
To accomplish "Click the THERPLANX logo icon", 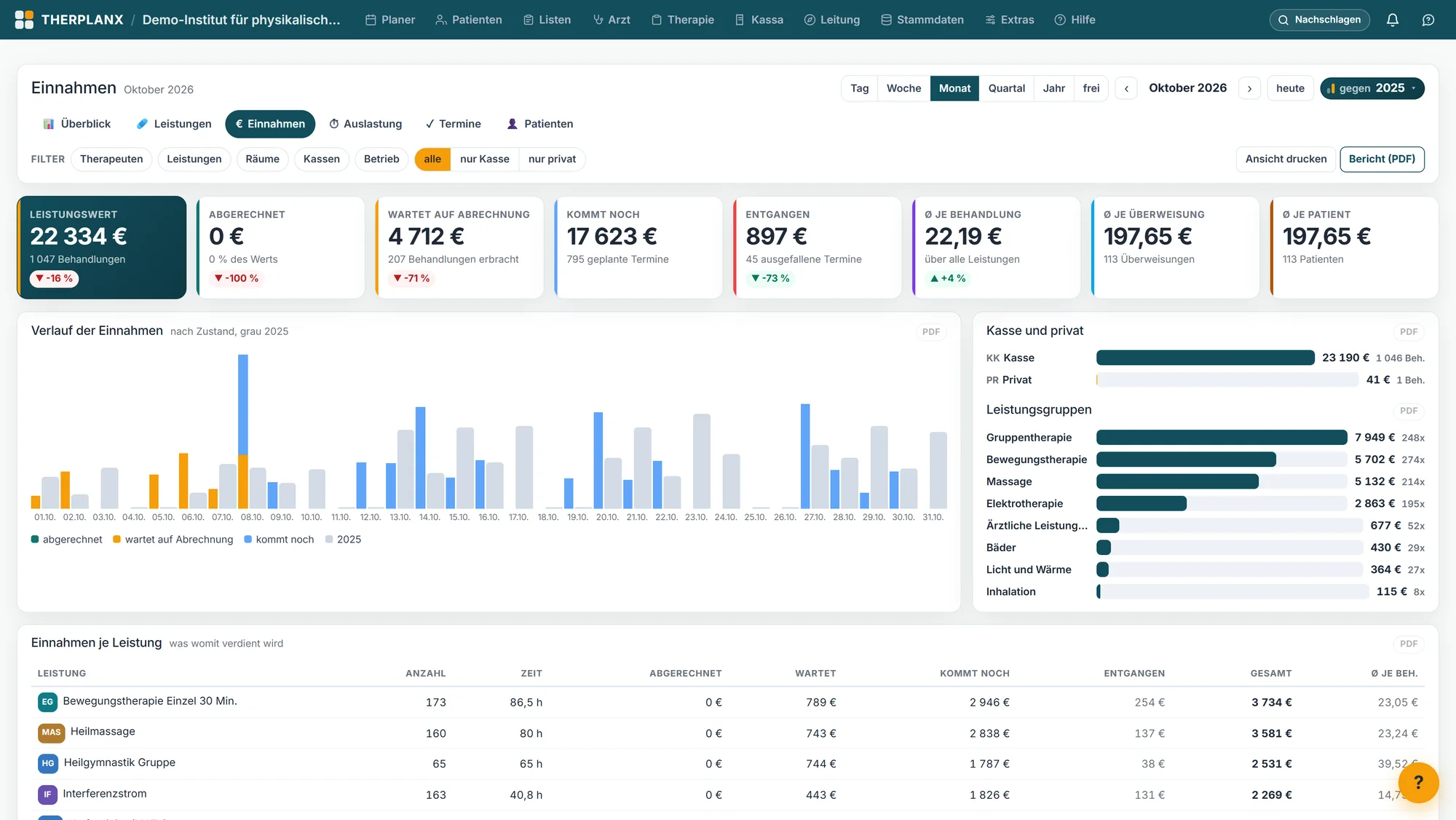I will tap(24, 20).
